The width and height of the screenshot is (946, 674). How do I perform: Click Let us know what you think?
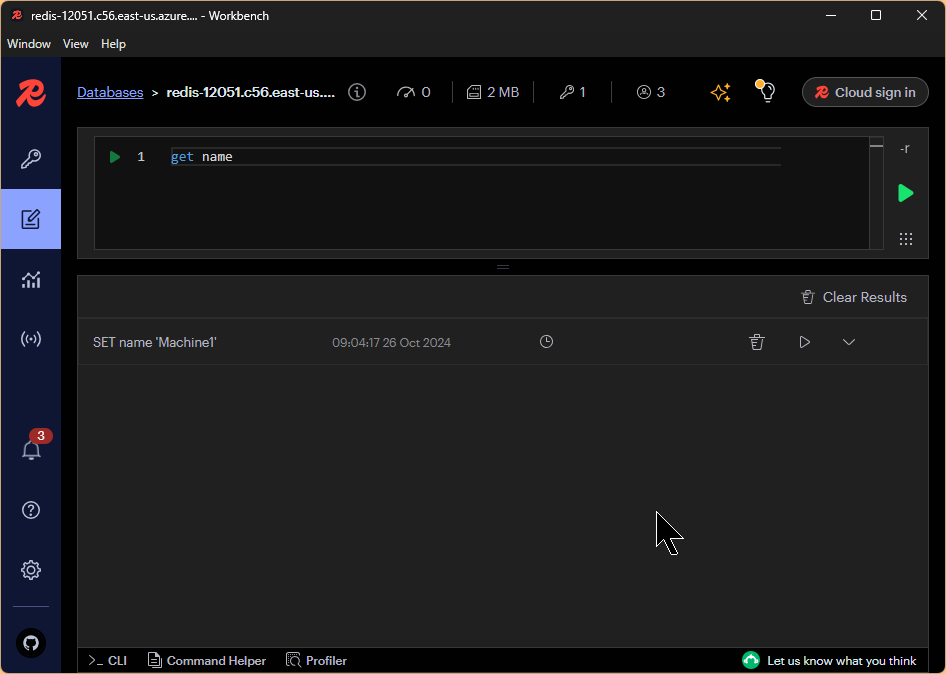coord(830,661)
